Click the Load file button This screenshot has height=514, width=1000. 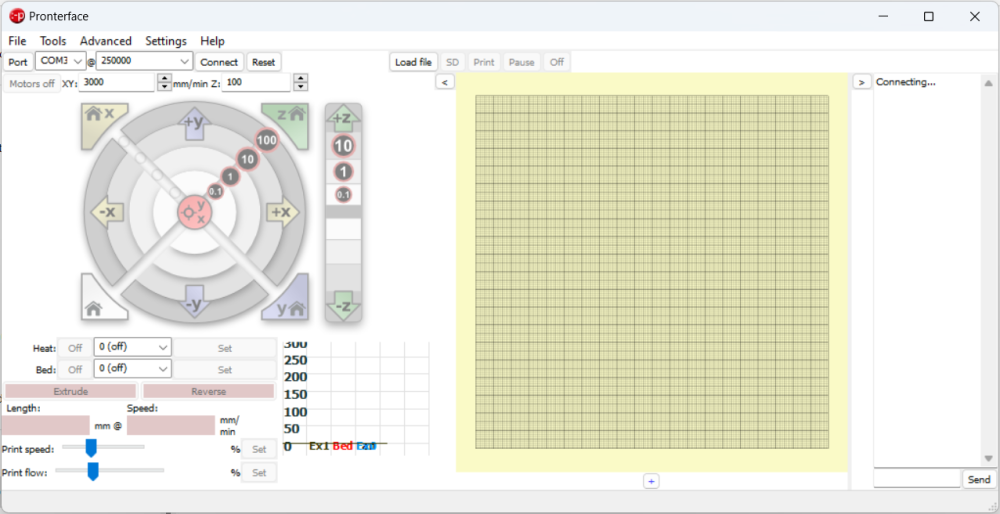point(413,62)
